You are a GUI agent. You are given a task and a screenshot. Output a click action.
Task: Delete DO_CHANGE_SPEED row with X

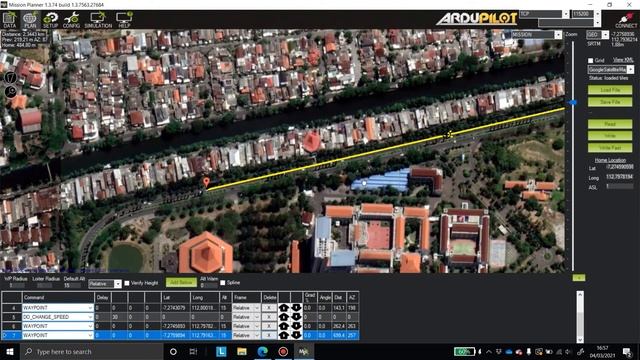(269, 317)
